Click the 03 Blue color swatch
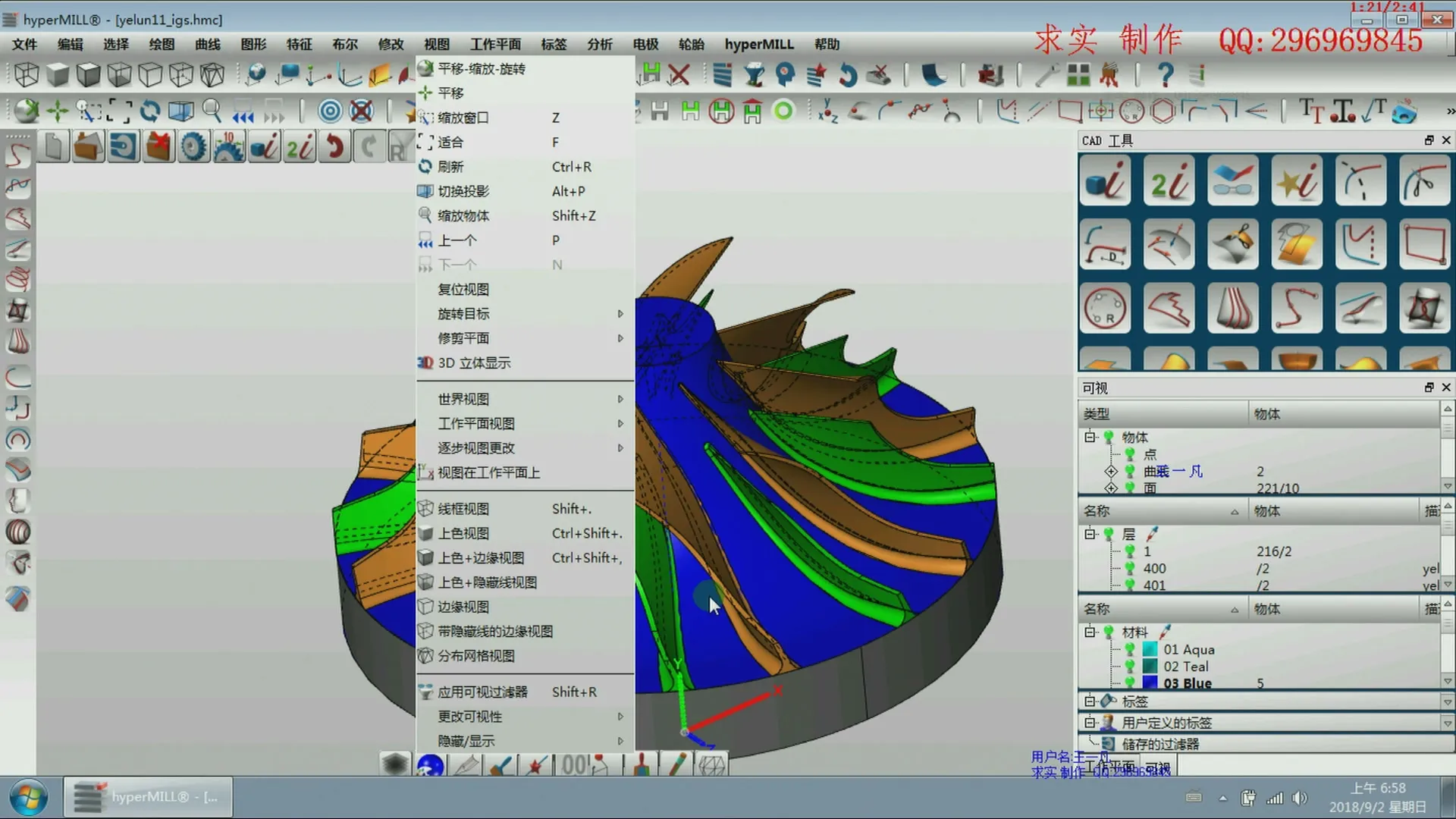The image size is (1456, 819). tap(1150, 682)
